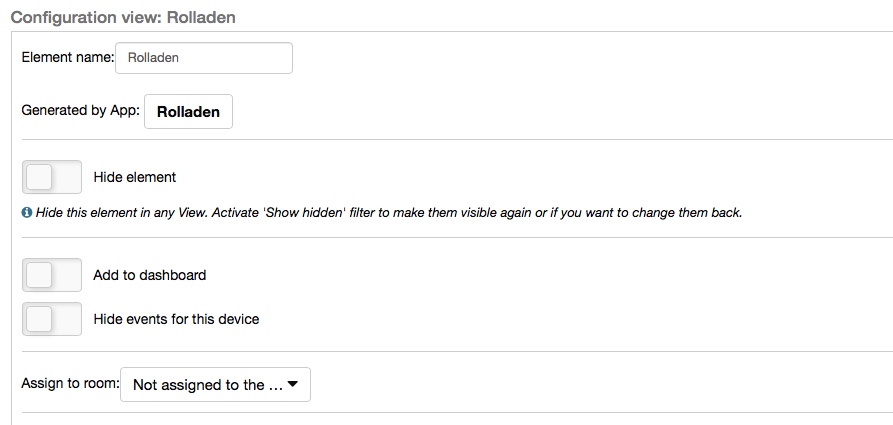The image size is (893, 425).
Task: Click the 'Hide events for this device' label
Action: pyautogui.click(x=176, y=319)
